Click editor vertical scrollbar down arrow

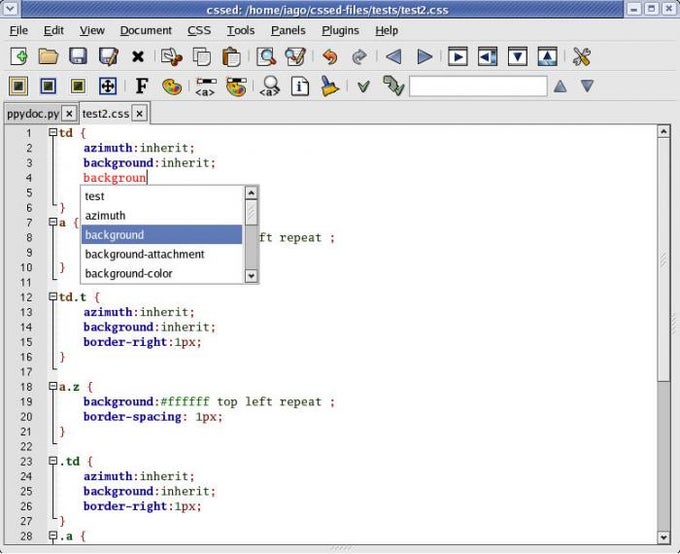point(664,538)
